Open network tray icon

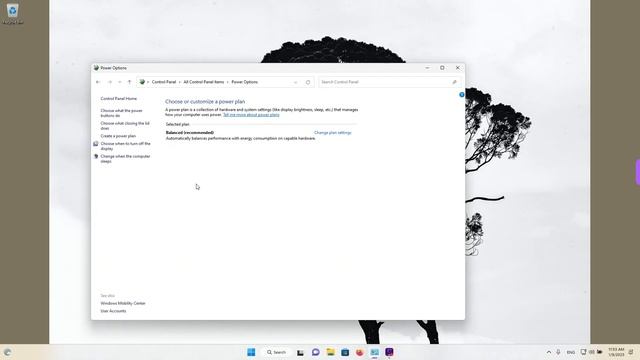tap(583, 352)
